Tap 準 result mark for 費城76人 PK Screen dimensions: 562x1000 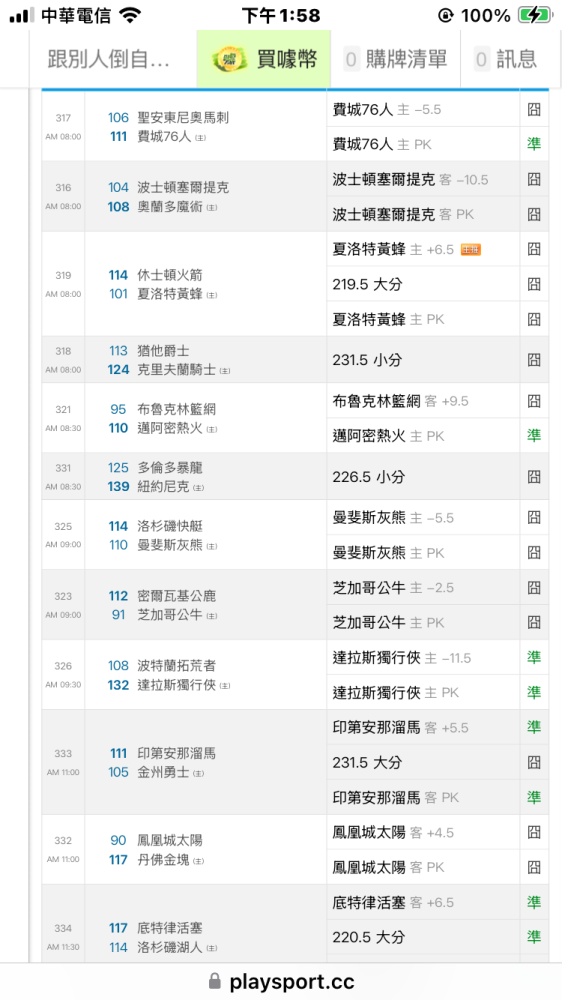coord(534,144)
